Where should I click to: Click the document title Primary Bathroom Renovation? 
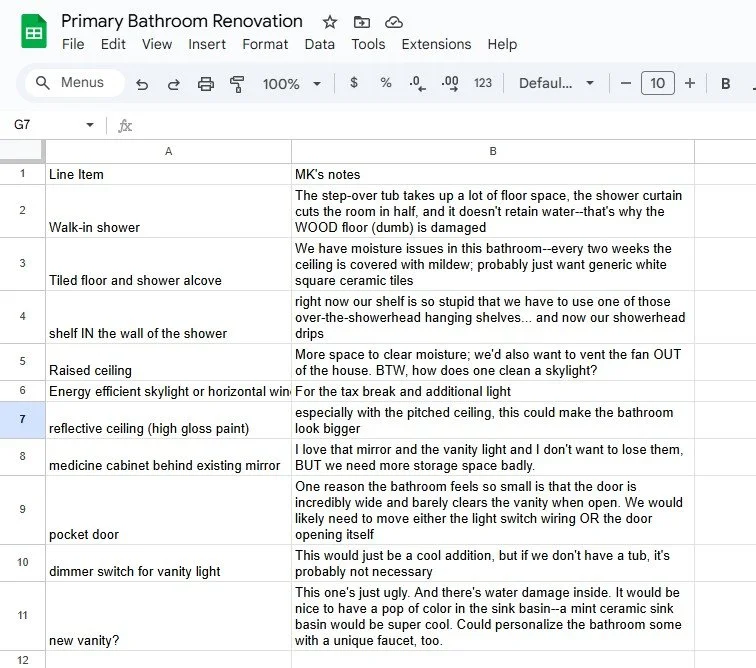tap(182, 21)
